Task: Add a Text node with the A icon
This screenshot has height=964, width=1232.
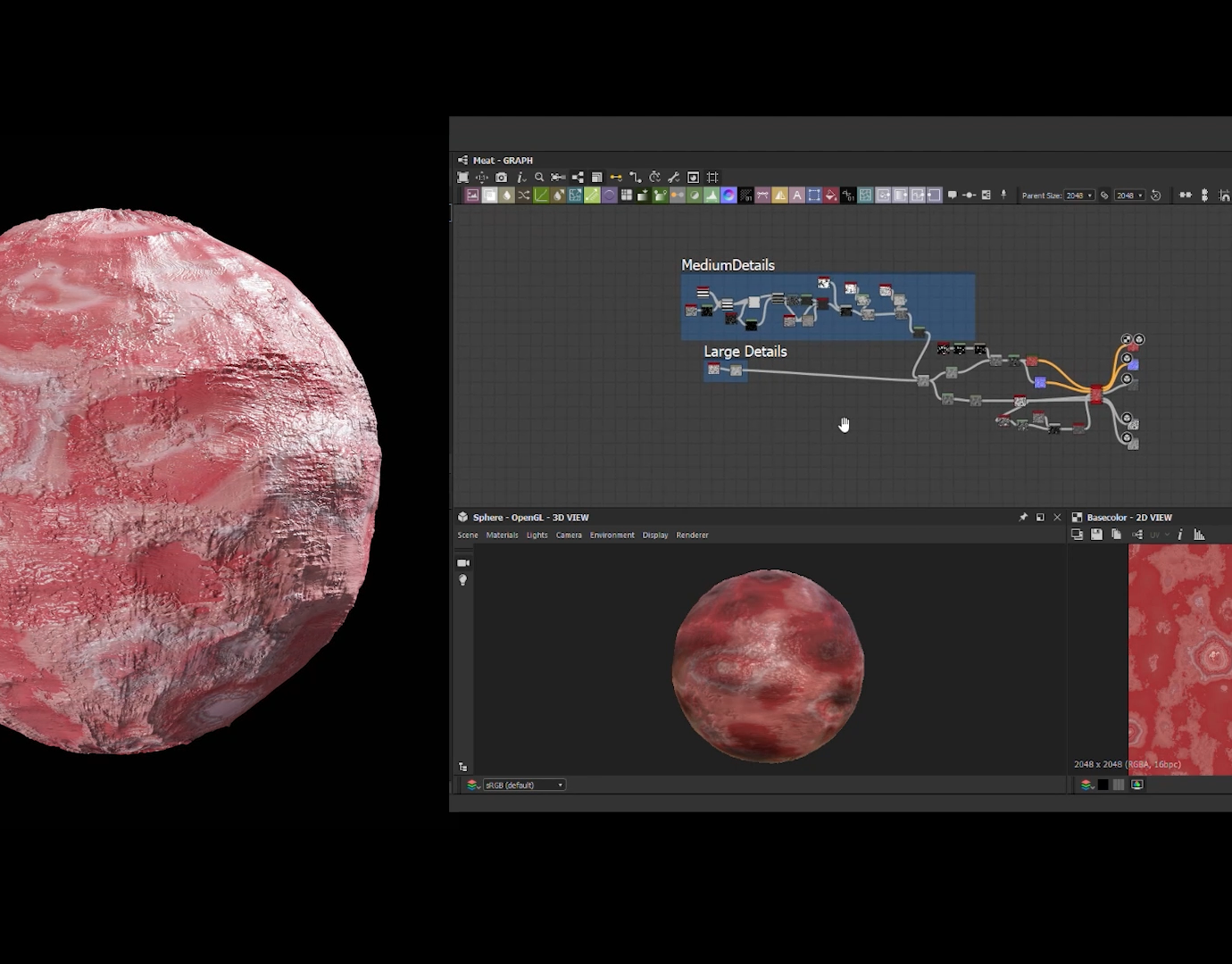Action: tap(796, 195)
